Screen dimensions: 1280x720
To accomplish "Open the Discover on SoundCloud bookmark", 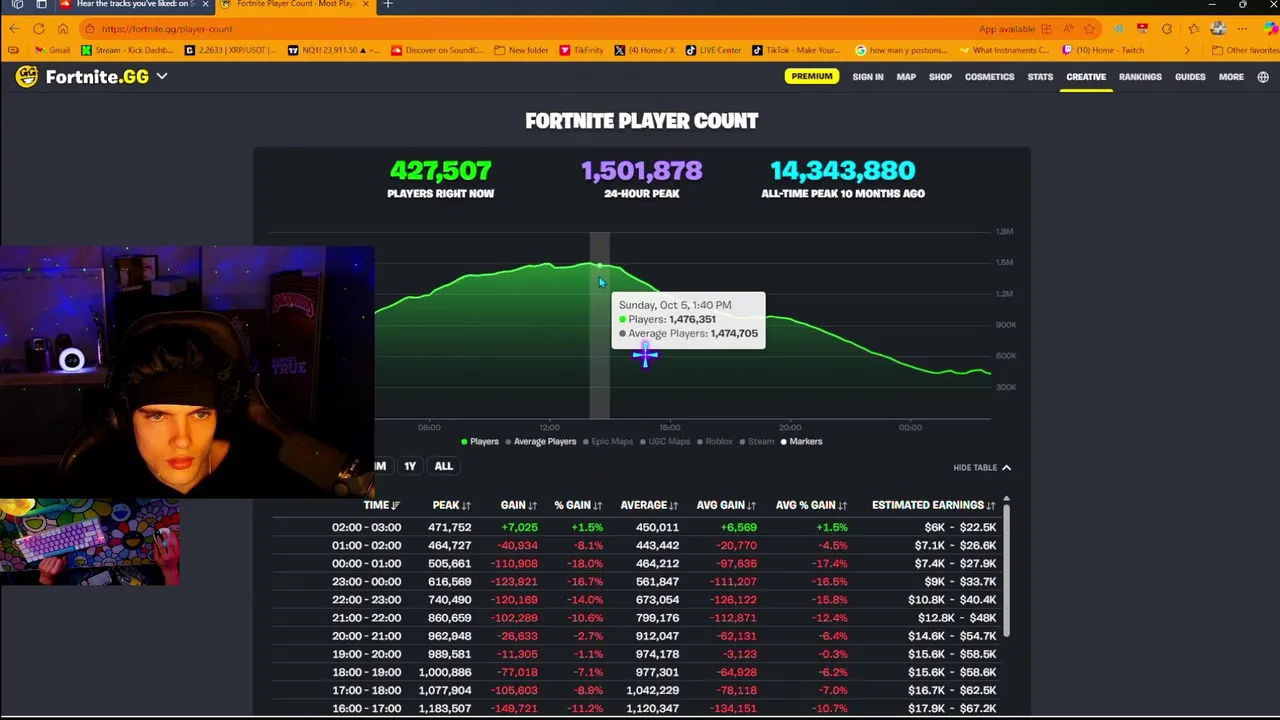I will (x=439, y=50).
